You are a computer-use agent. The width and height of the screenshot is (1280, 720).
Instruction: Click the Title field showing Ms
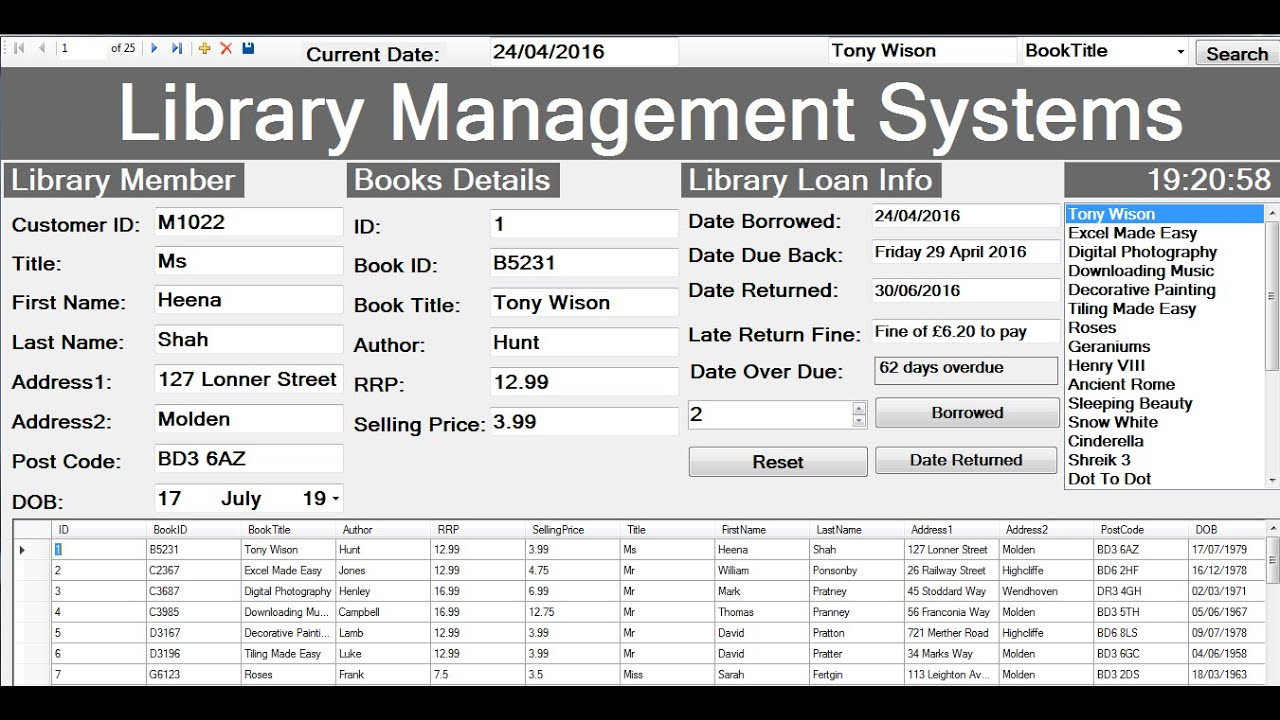[x=249, y=261]
